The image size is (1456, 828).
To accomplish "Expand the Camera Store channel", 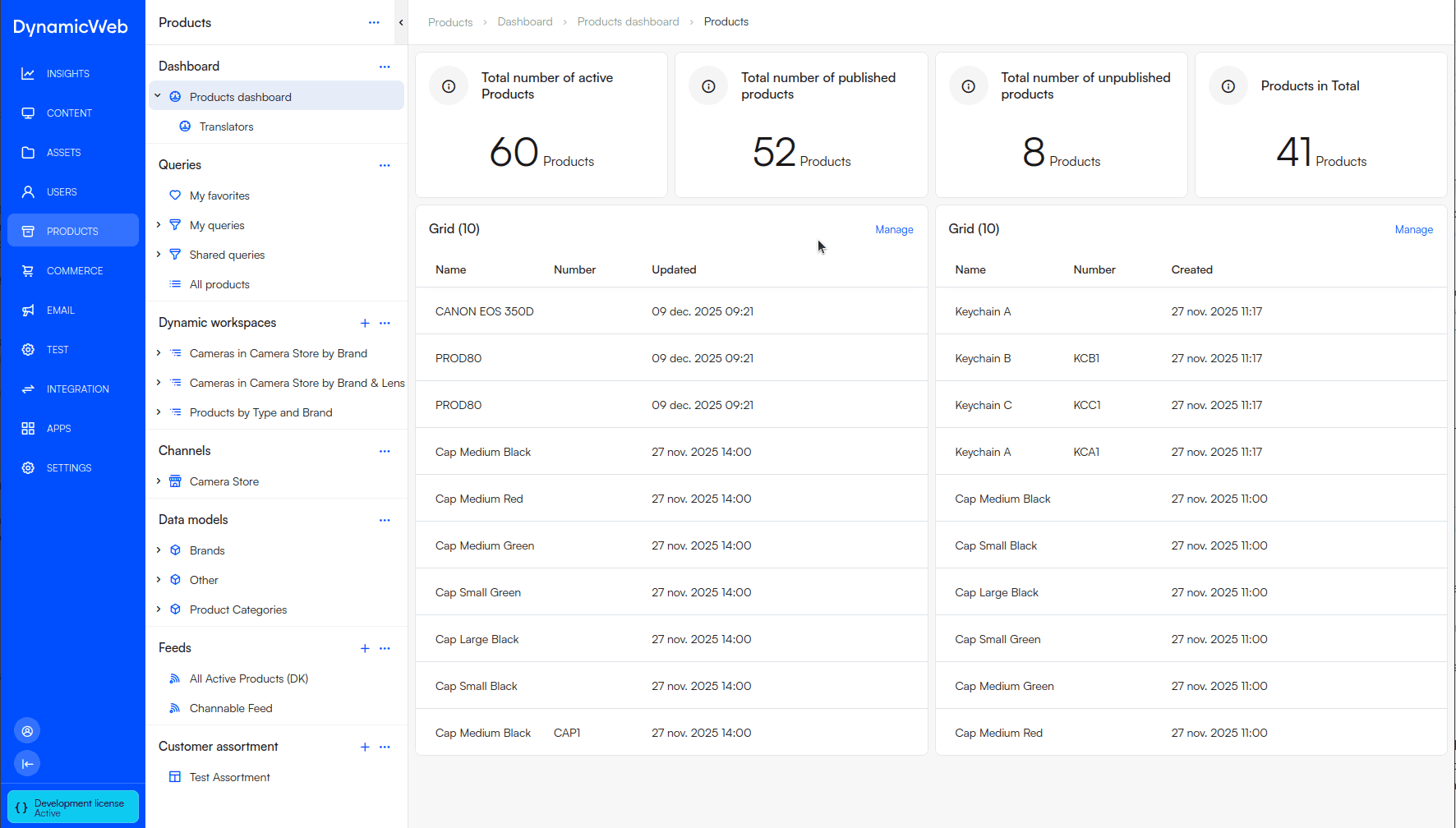I will (x=159, y=481).
